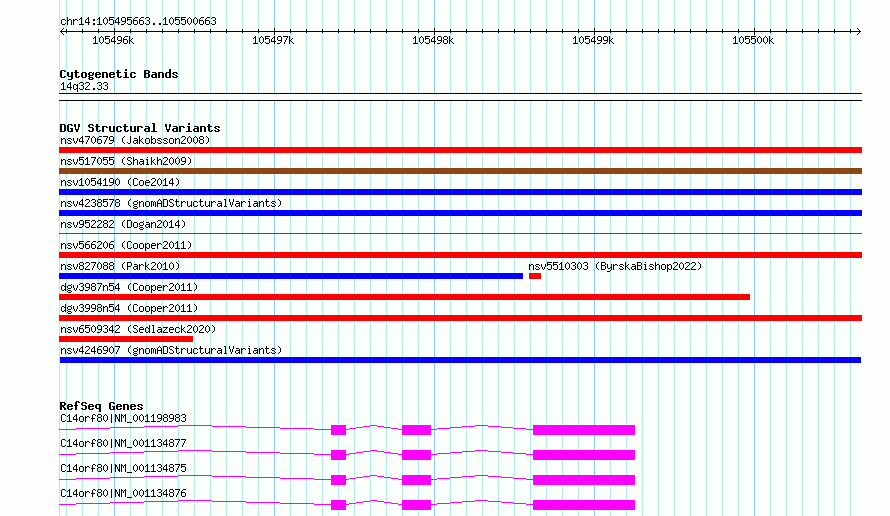Click the nsv470679 (Jakobsson2008) red variant bar
Image resolution: width=890 pixels, height=516 pixels.
click(x=460, y=150)
